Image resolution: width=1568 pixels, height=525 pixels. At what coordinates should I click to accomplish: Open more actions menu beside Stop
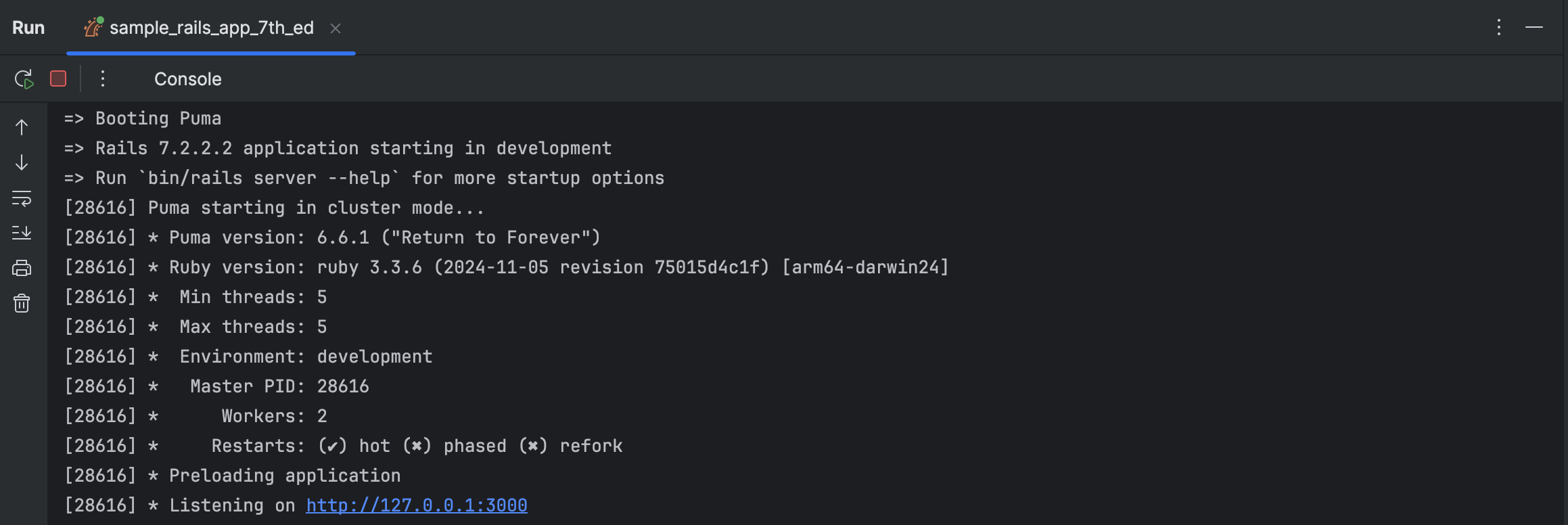(103, 79)
